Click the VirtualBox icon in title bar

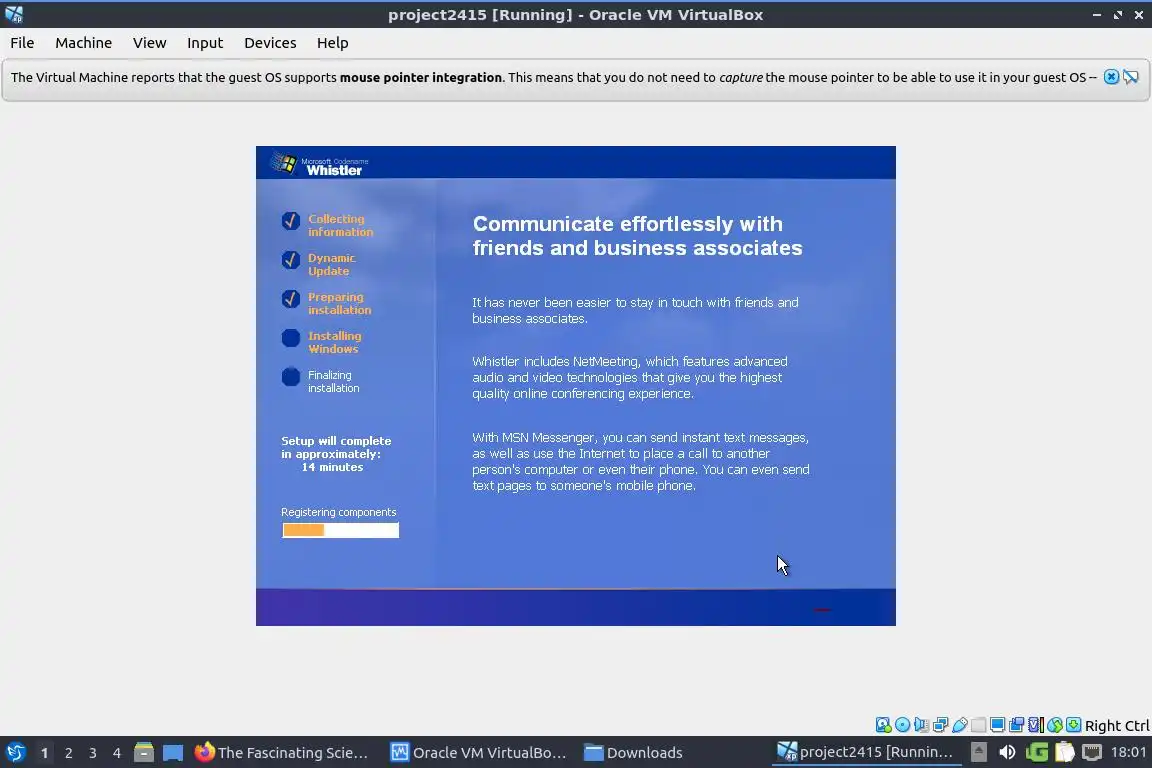[14, 14]
